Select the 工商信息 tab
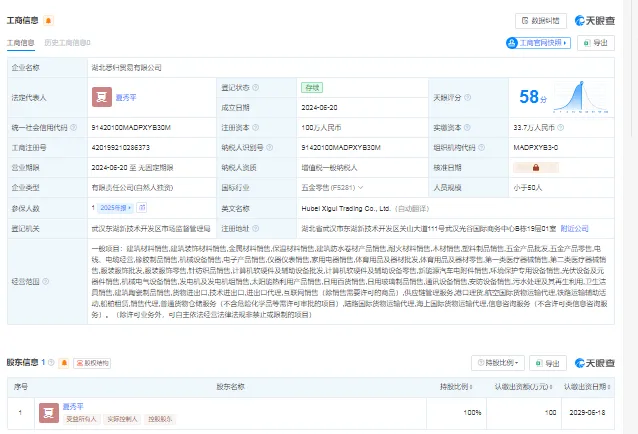Image resolution: width=638 pixels, height=434 pixels. pyautogui.click(x=21, y=43)
